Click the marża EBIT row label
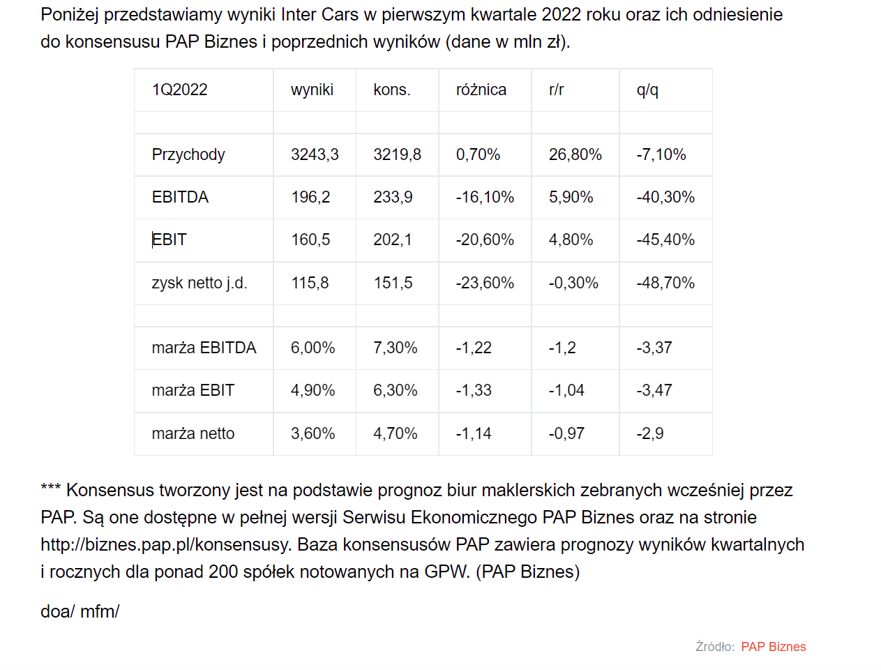The height and width of the screenshot is (670, 881). click(193, 391)
